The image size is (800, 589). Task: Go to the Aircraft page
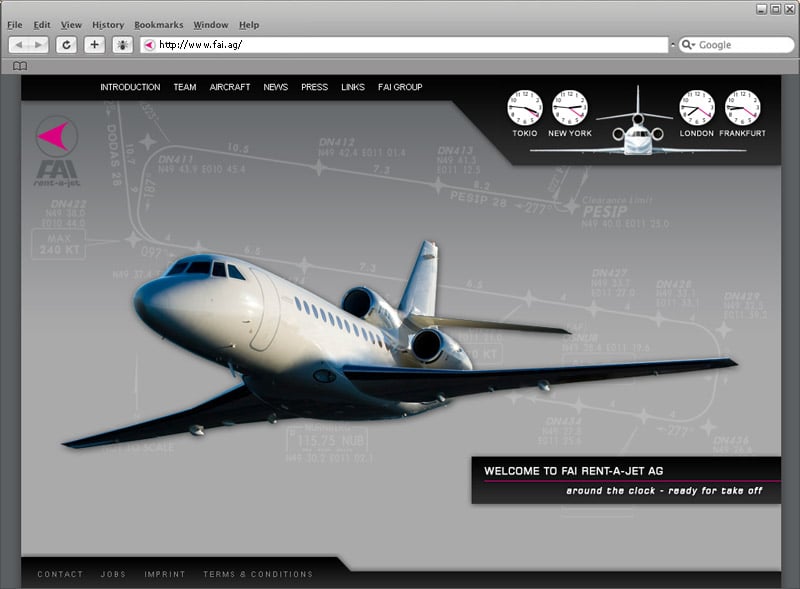[x=230, y=87]
